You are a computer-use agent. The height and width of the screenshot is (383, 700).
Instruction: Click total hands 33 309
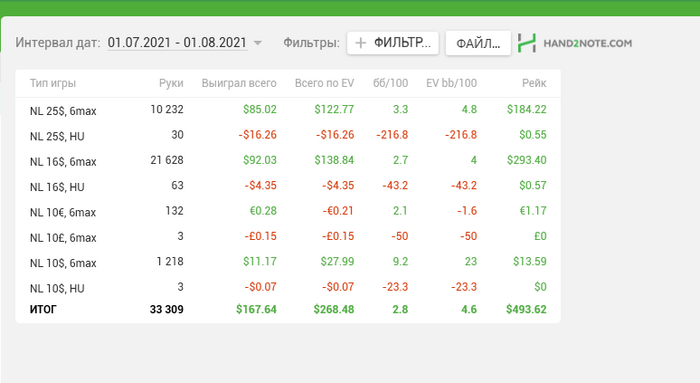click(x=167, y=309)
